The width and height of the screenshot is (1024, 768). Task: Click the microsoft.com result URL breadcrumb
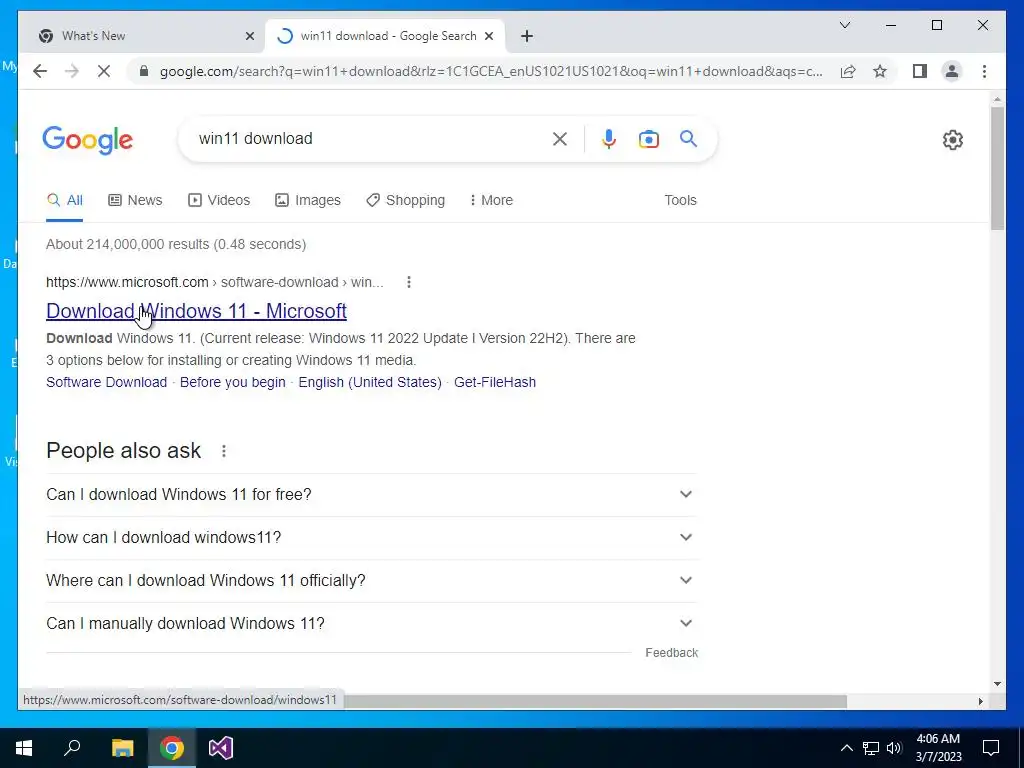(x=214, y=282)
